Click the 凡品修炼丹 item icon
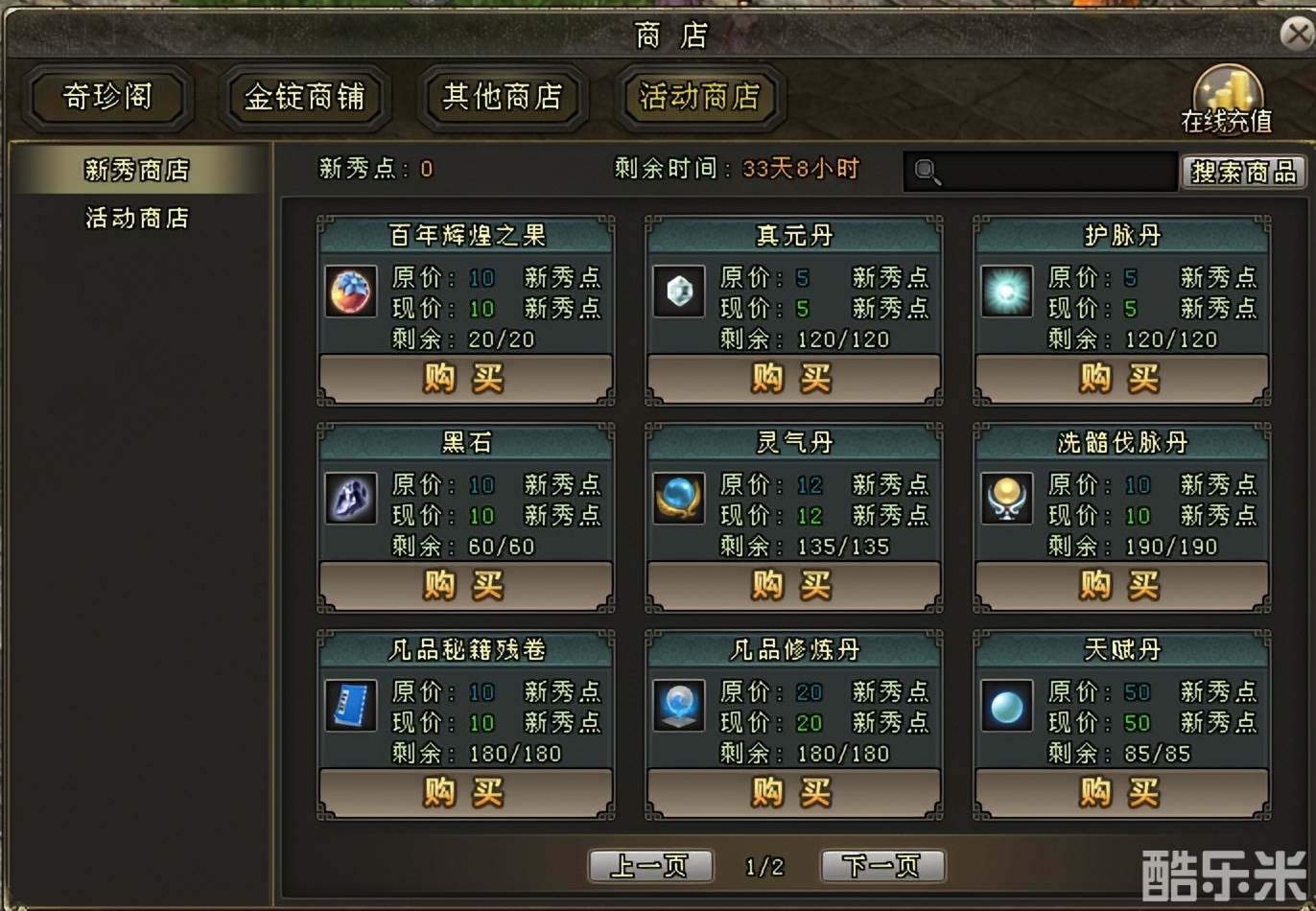The width and height of the screenshot is (1316, 911). click(679, 706)
